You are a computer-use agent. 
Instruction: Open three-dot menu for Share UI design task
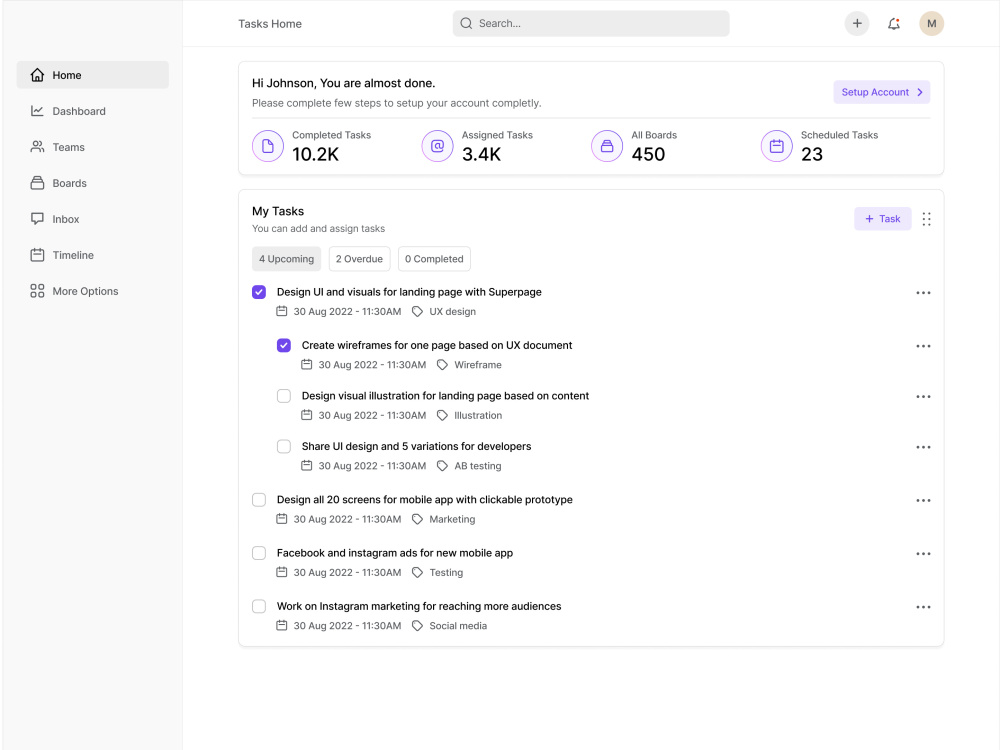click(x=923, y=447)
